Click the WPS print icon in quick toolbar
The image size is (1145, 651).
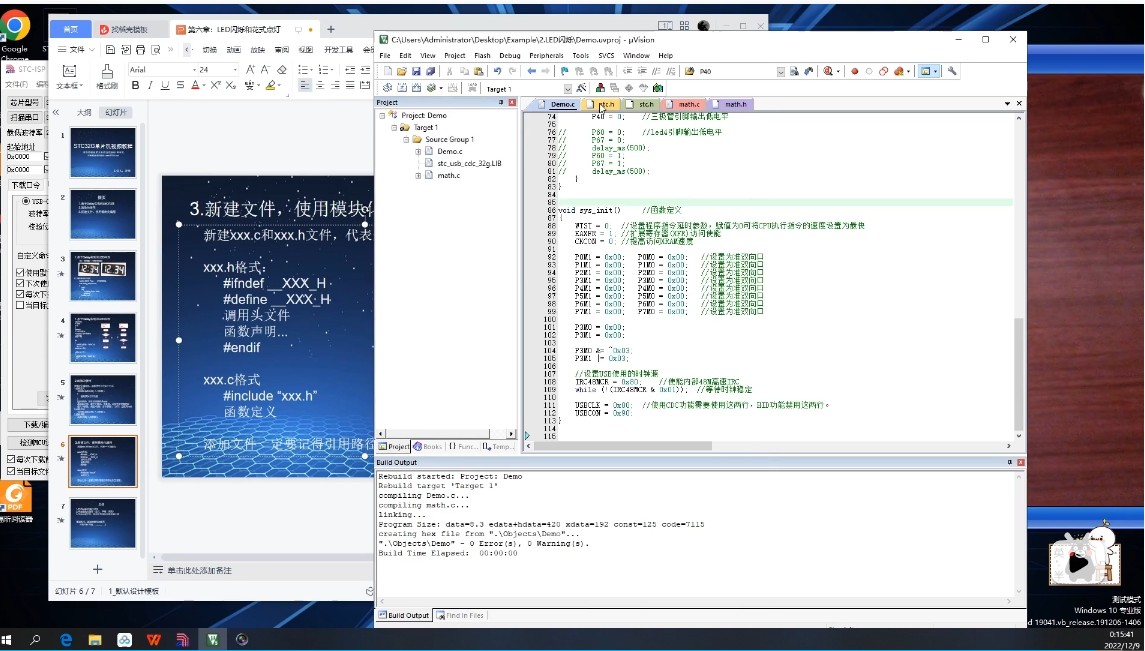tap(140, 50)
